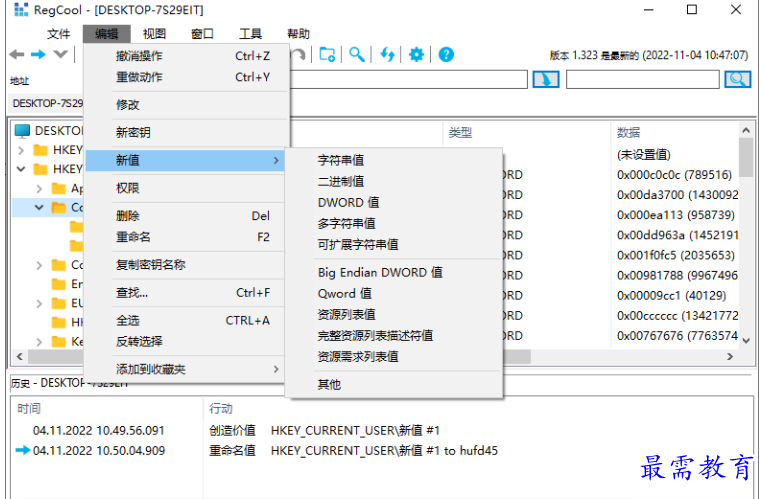Create a 二进制值 value
Image resolution: width=762 pixels, height=499 pixels.
pyautogui.click(x=394, y=181)
